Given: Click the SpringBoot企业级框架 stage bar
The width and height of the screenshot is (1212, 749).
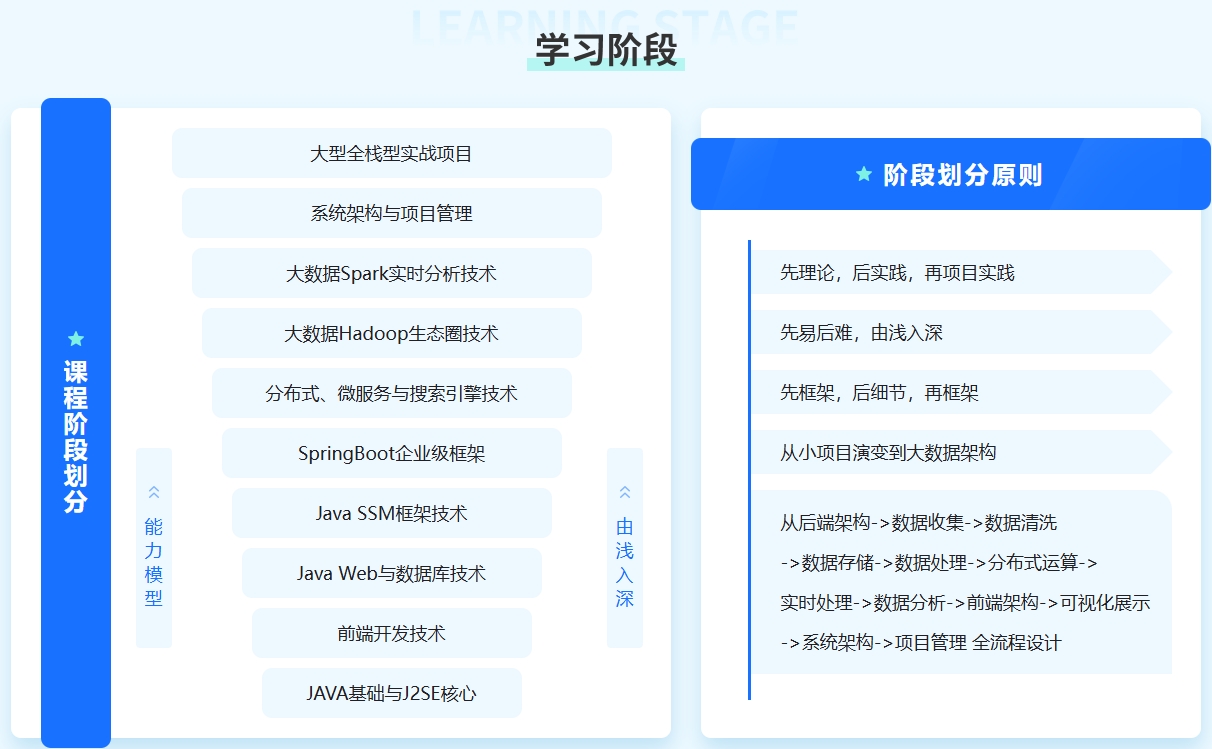Looking at the screenshot, I should 392,453.
